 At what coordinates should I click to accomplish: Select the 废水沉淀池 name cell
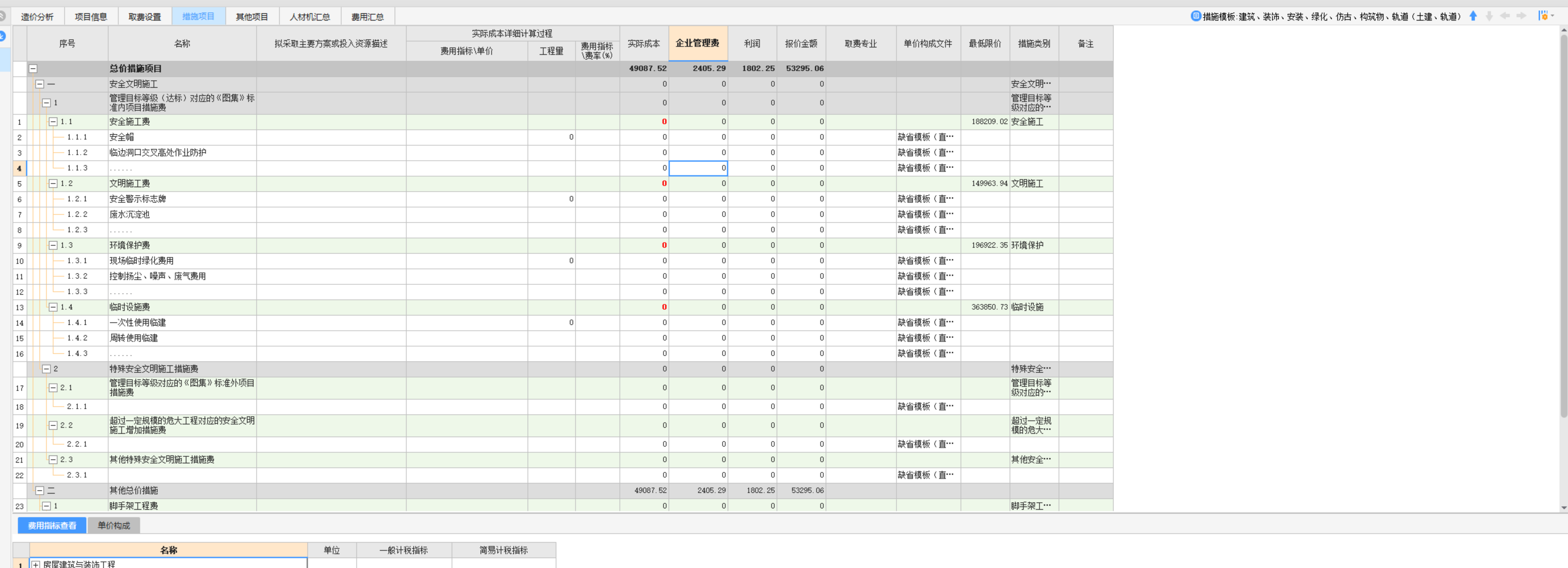(182, 214)
